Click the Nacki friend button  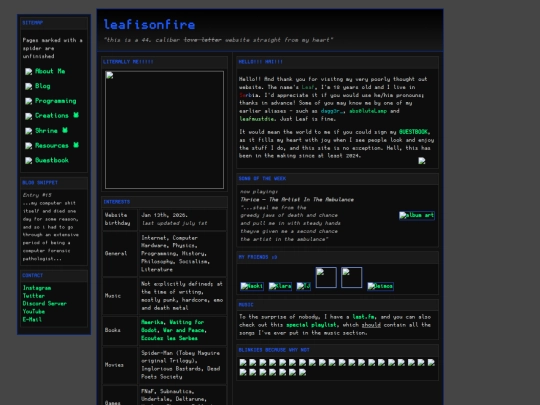point(252,286)
